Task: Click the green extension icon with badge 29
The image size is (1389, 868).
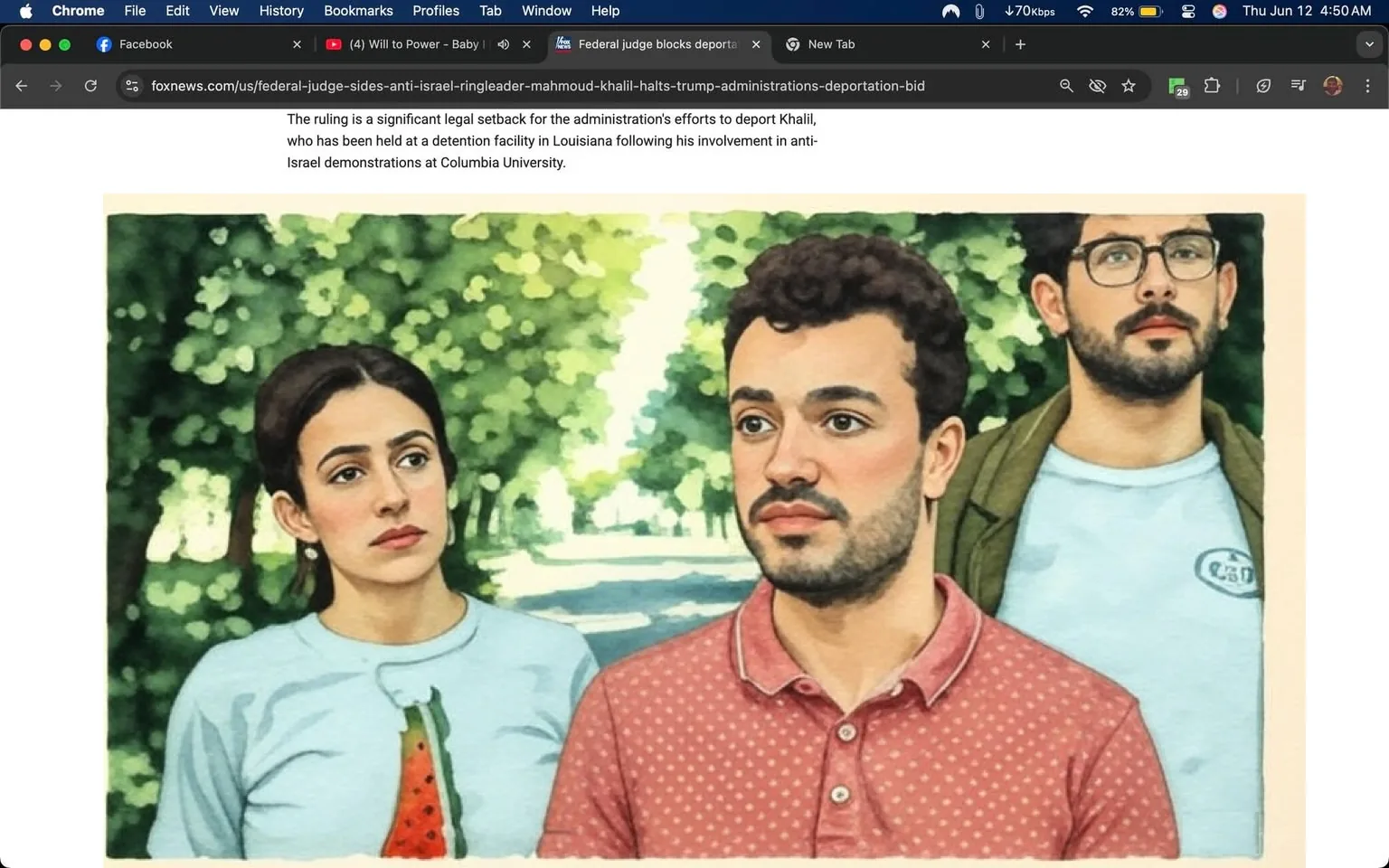Action: (x=1177, y=87)
